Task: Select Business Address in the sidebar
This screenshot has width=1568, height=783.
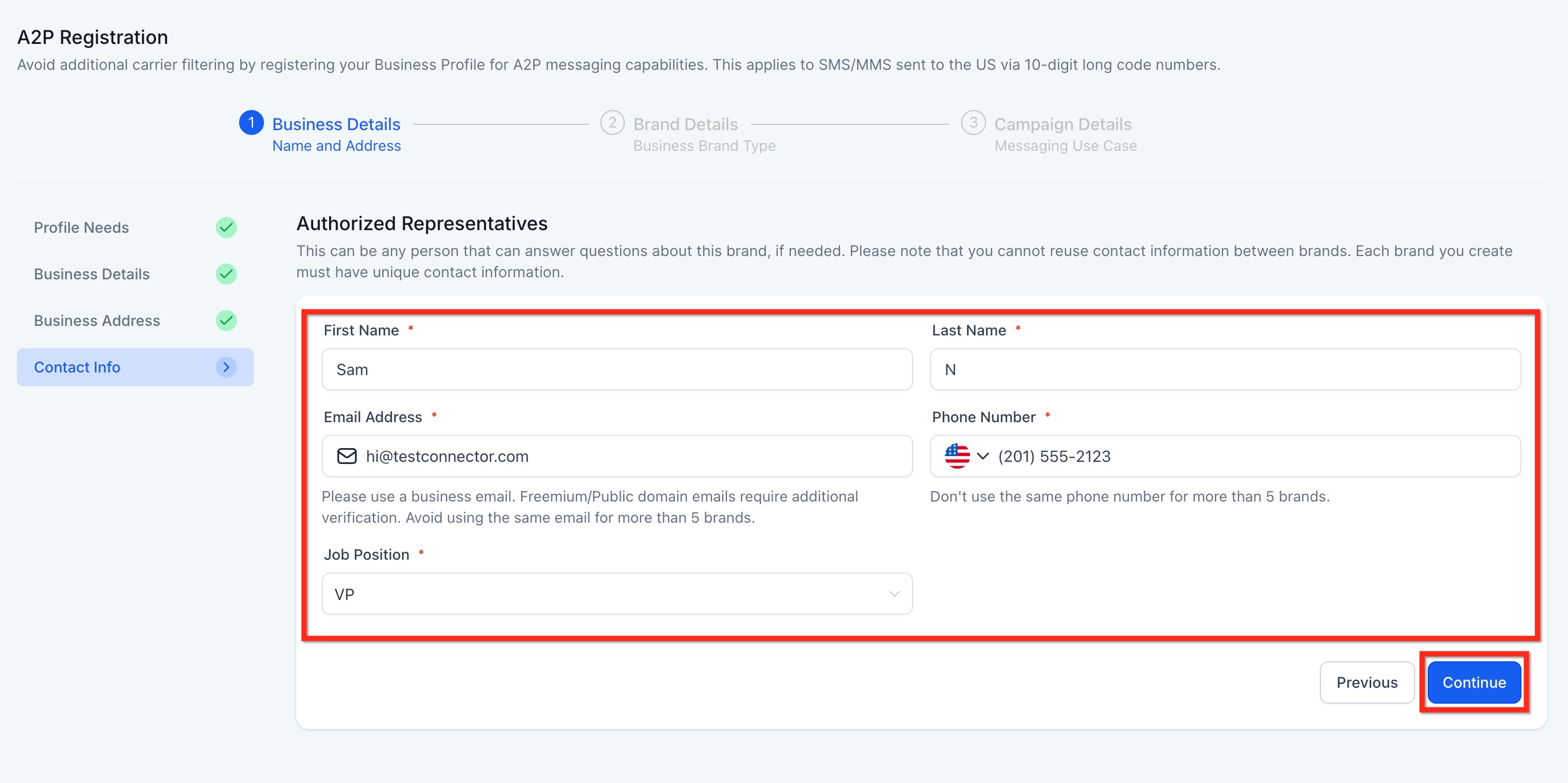Action: pos(97,321)
